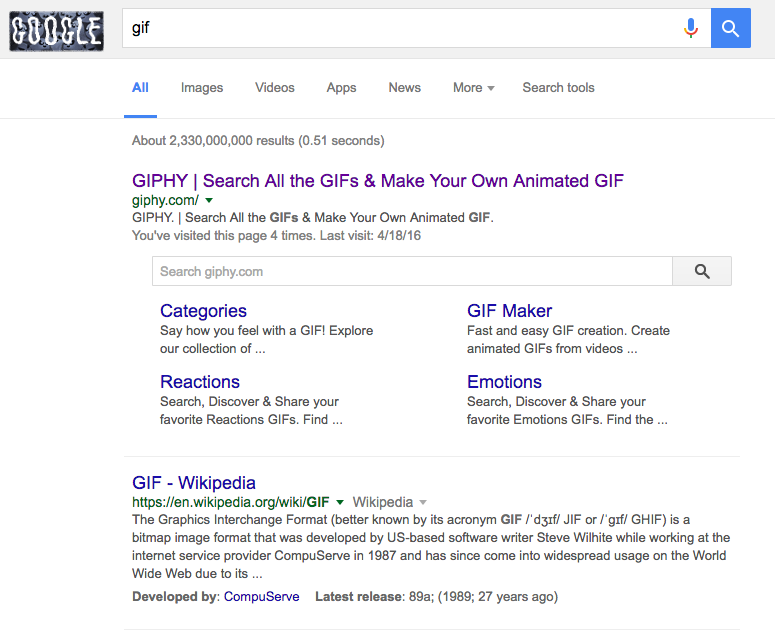Click the 'Latest release' info text
This screenshot has height=639, width=775.
pyautogui.click(x=436, y=596)
